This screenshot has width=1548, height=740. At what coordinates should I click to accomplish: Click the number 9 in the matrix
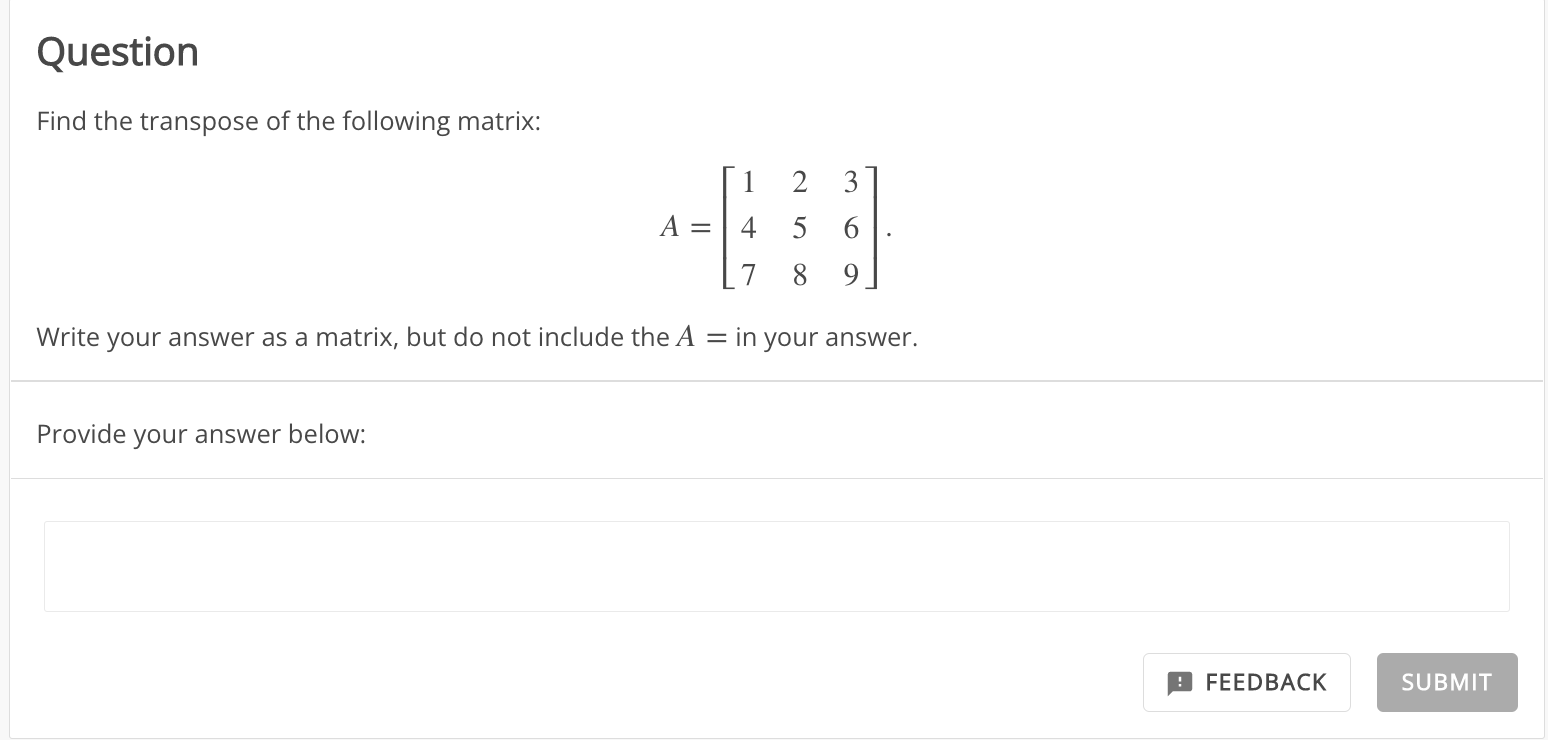(x=850, y=275)
